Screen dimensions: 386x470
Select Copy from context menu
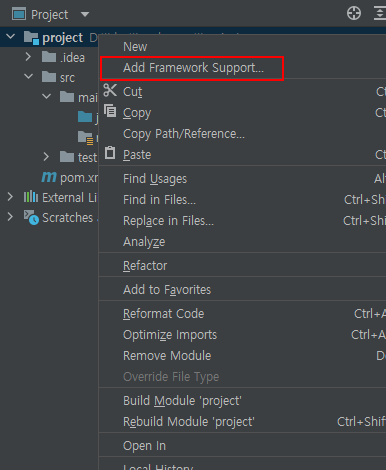(243, 113)
